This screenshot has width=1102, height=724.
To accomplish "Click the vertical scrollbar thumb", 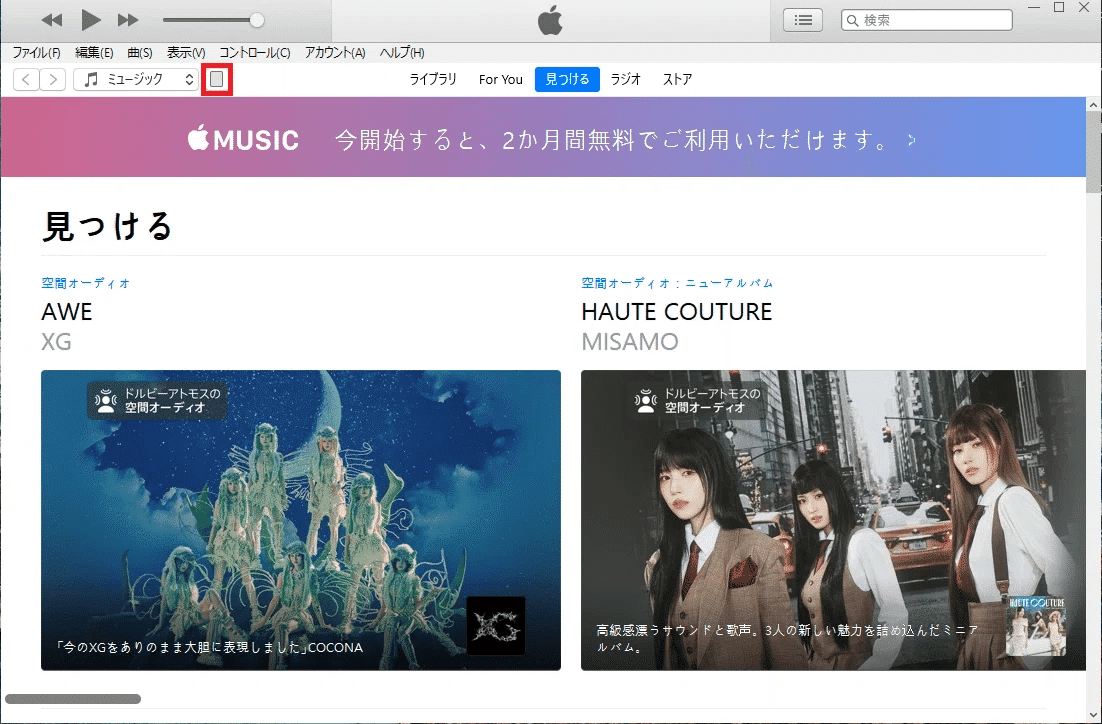I will coord(1094,151).
